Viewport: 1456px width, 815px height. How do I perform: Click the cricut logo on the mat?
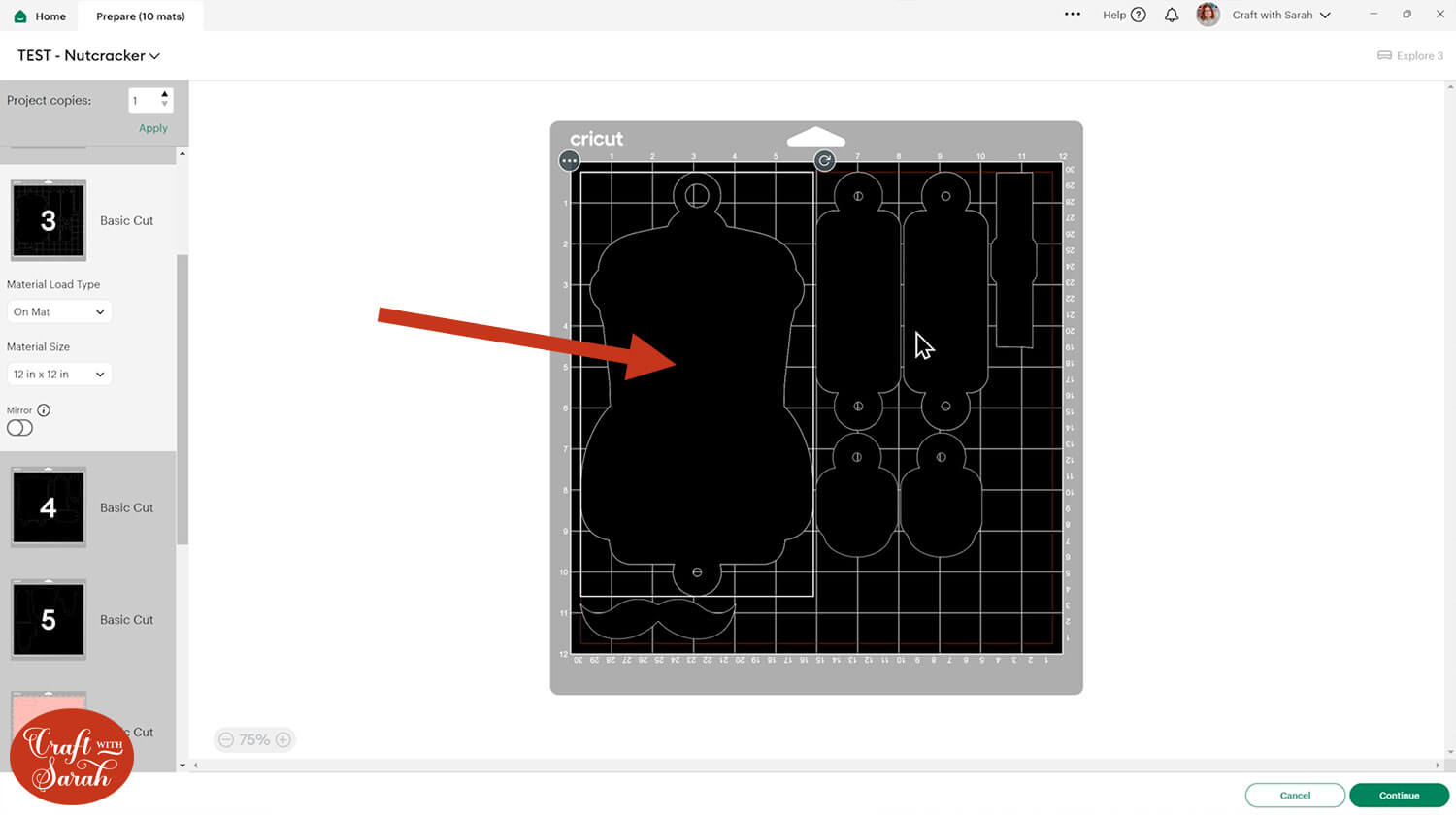[597, 139]
